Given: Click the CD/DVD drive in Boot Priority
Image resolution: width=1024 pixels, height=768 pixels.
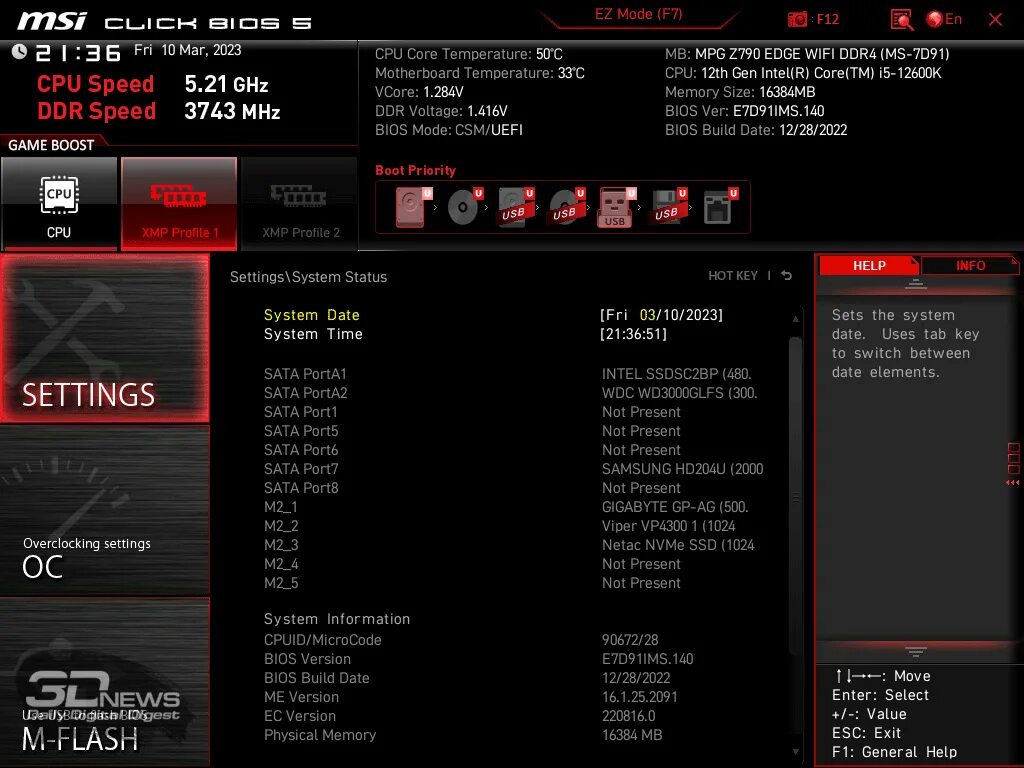Looking at the screenshot, I should click(460, 207).
